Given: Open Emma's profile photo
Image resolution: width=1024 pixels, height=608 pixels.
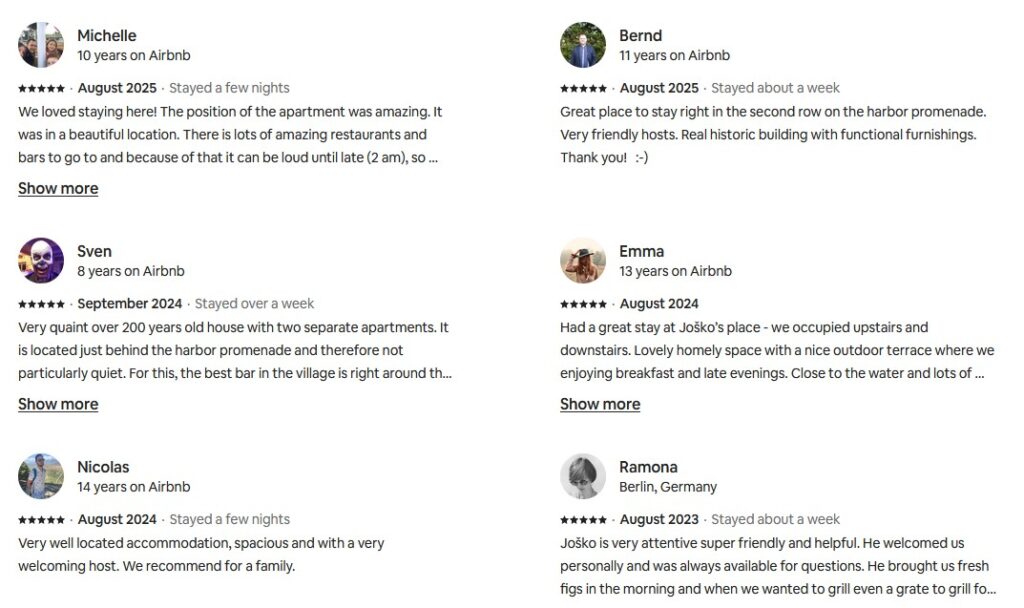Looking at the screenshot, I should click(583, 261).
